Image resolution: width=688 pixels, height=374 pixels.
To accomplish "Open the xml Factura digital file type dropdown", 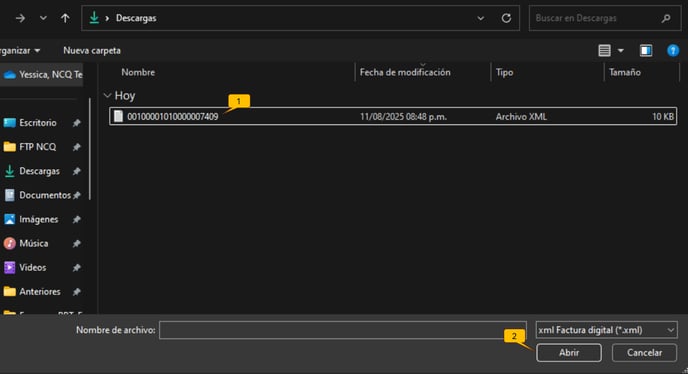I will [x=606, y=330].
